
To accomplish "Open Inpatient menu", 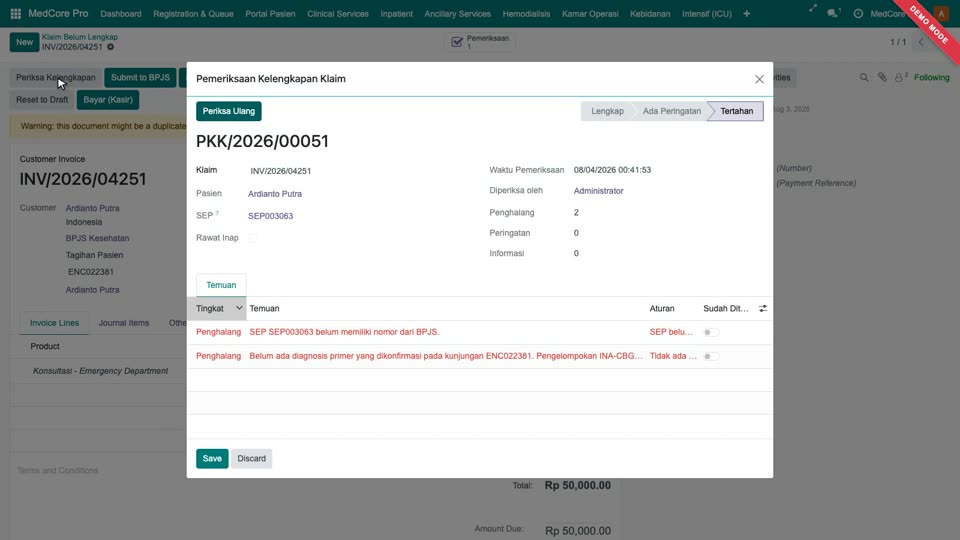I will tap(396, 13).
